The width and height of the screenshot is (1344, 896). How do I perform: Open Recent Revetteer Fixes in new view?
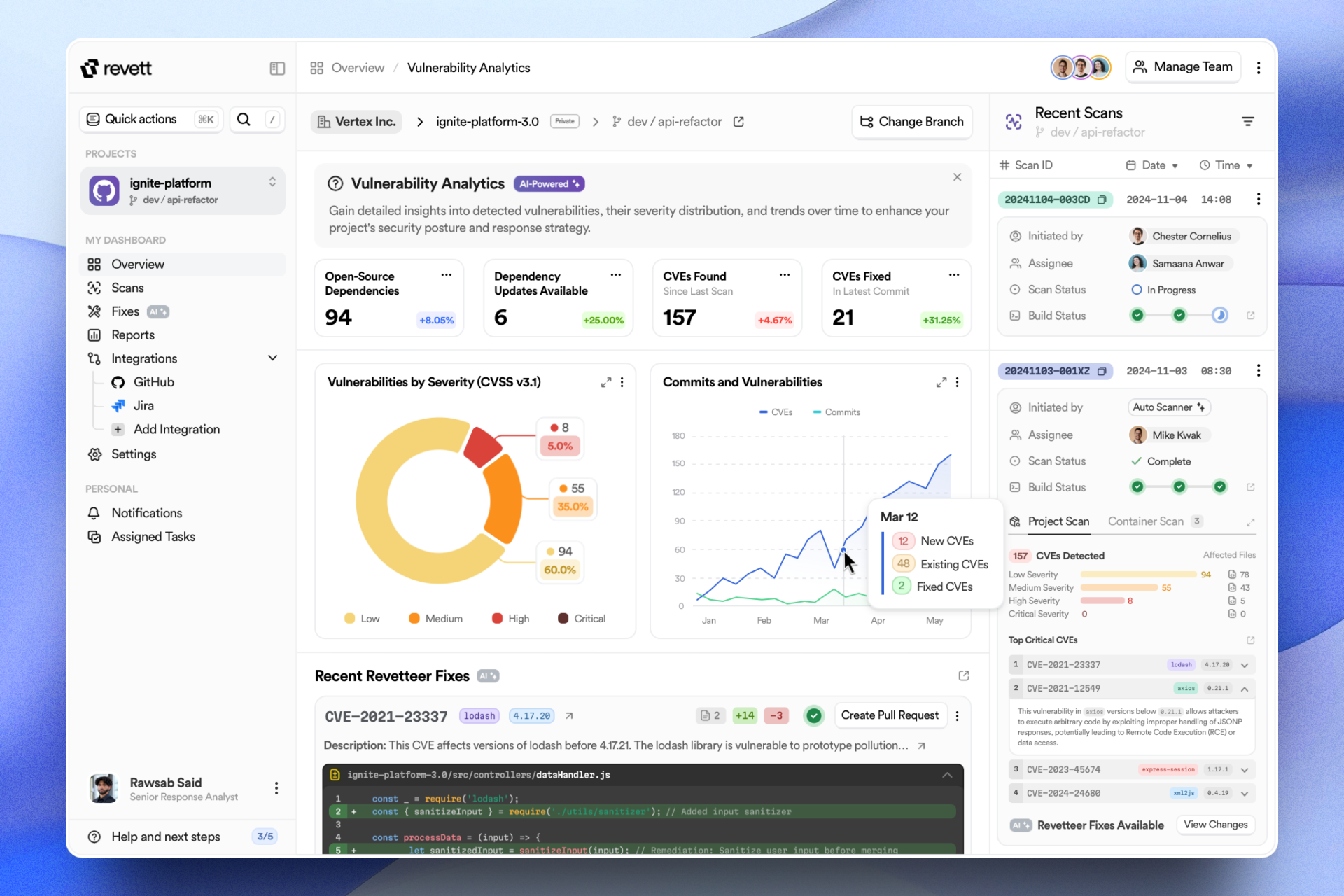pos(963,675)
